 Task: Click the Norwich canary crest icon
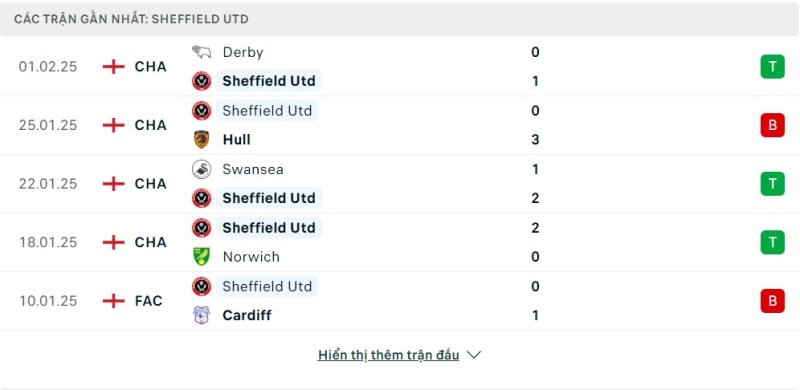pos(202,256)
